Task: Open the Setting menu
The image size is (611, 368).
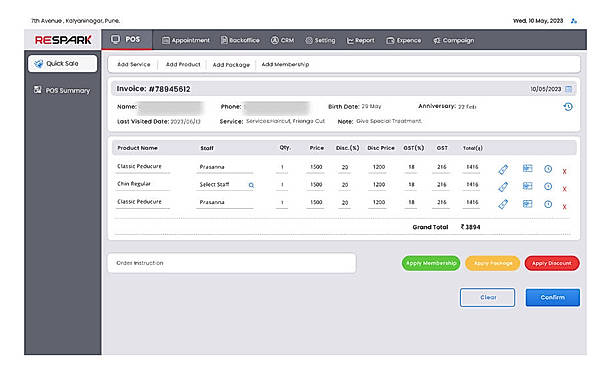Action: (x=320, y=40)
